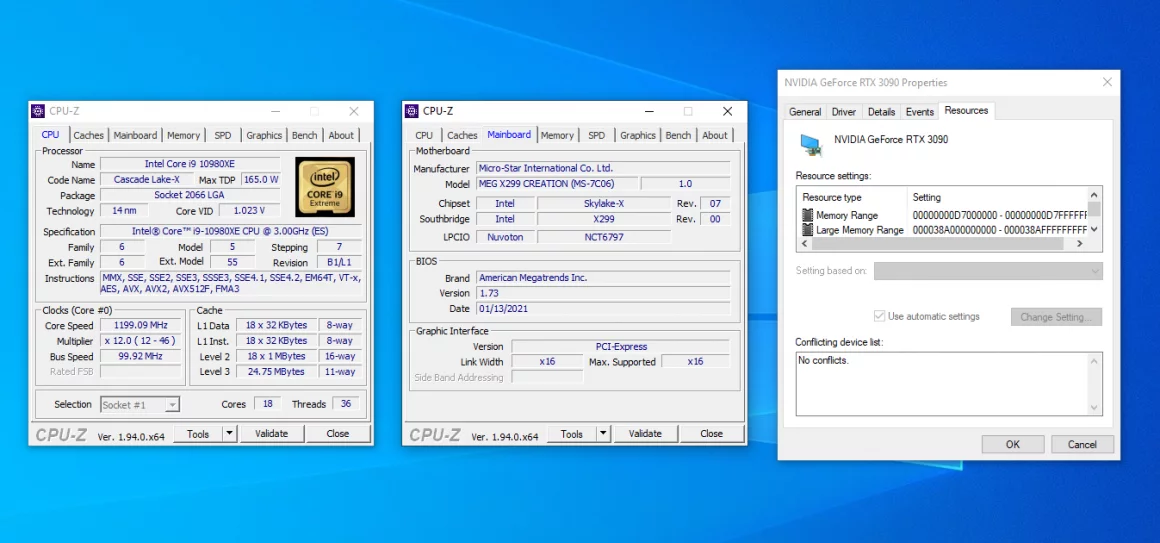Toggle the Use automatic settings checkbox

point(879,316)
